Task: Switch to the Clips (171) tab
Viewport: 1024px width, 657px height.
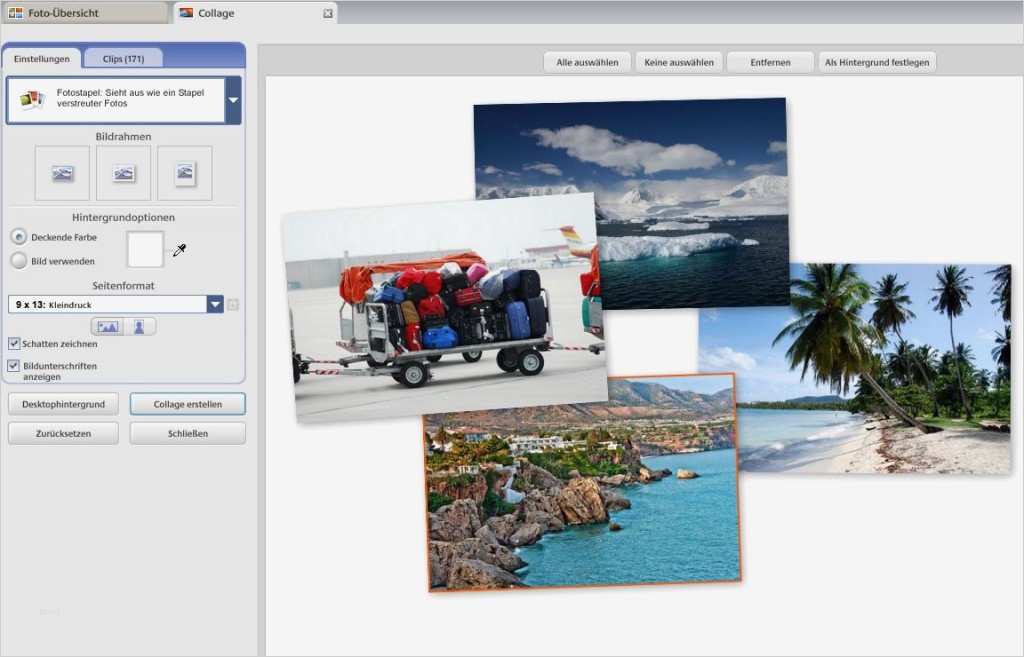Action: coord(123,59)
